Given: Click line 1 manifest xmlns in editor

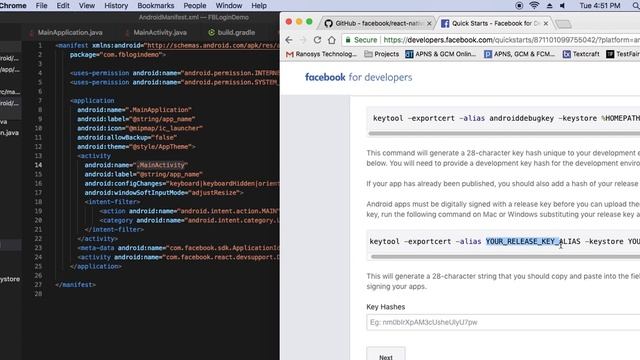Looking at the screenshot, I should [167, 46].
